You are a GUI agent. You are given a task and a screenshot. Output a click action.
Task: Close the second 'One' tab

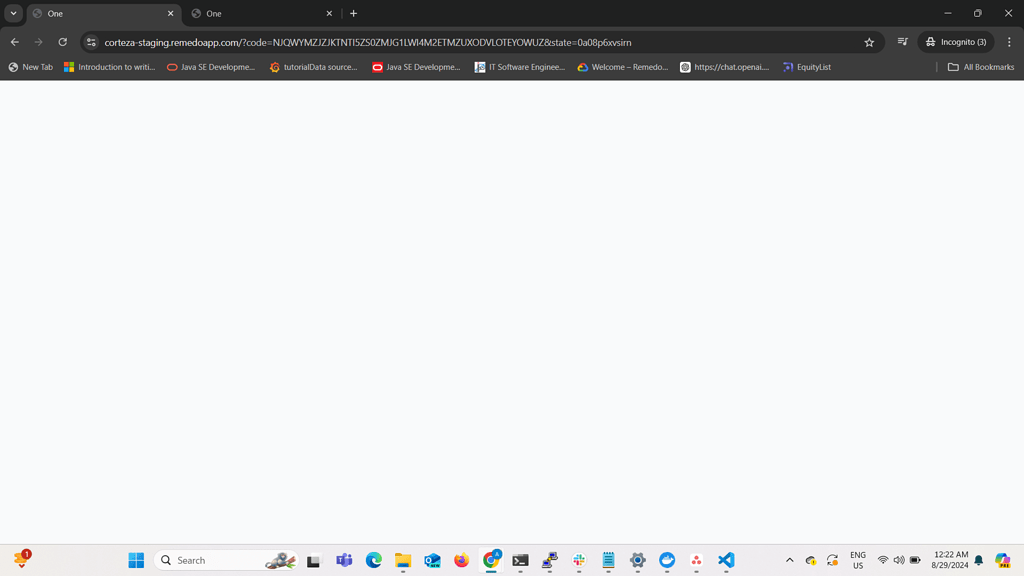coord(329,13)
